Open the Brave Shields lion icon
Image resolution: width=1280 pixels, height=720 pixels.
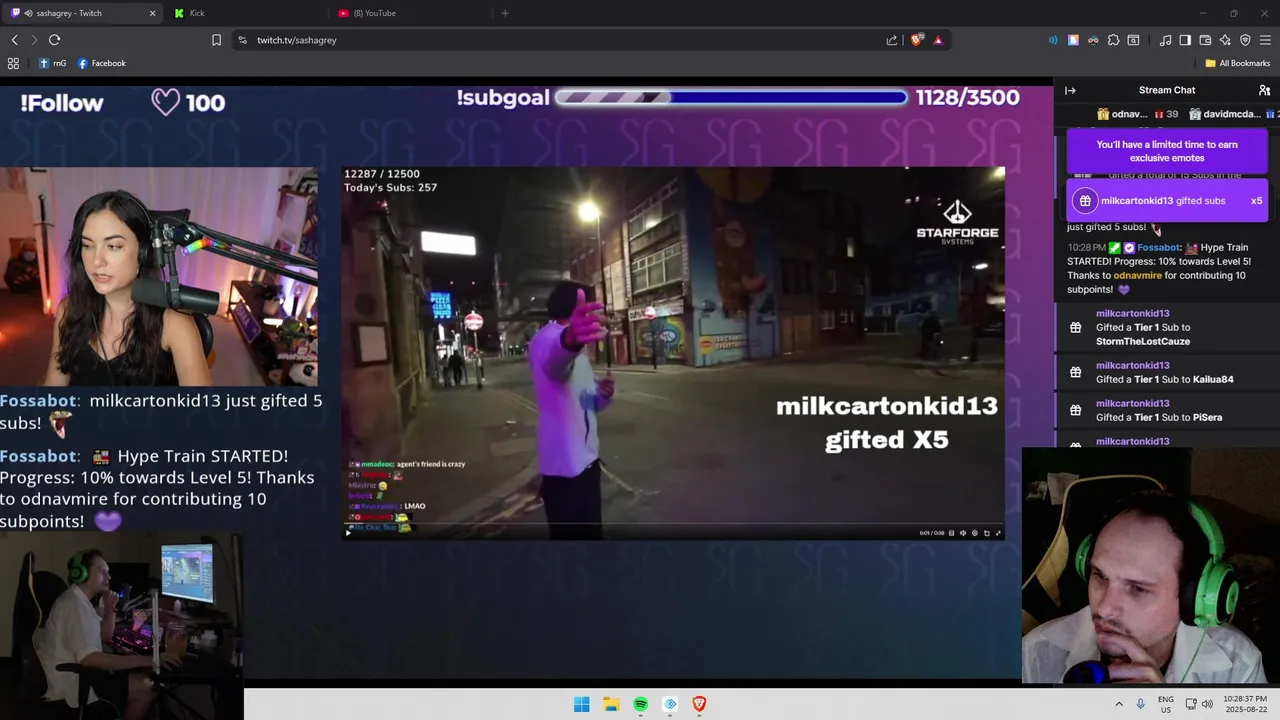click(x=916, y=40)
